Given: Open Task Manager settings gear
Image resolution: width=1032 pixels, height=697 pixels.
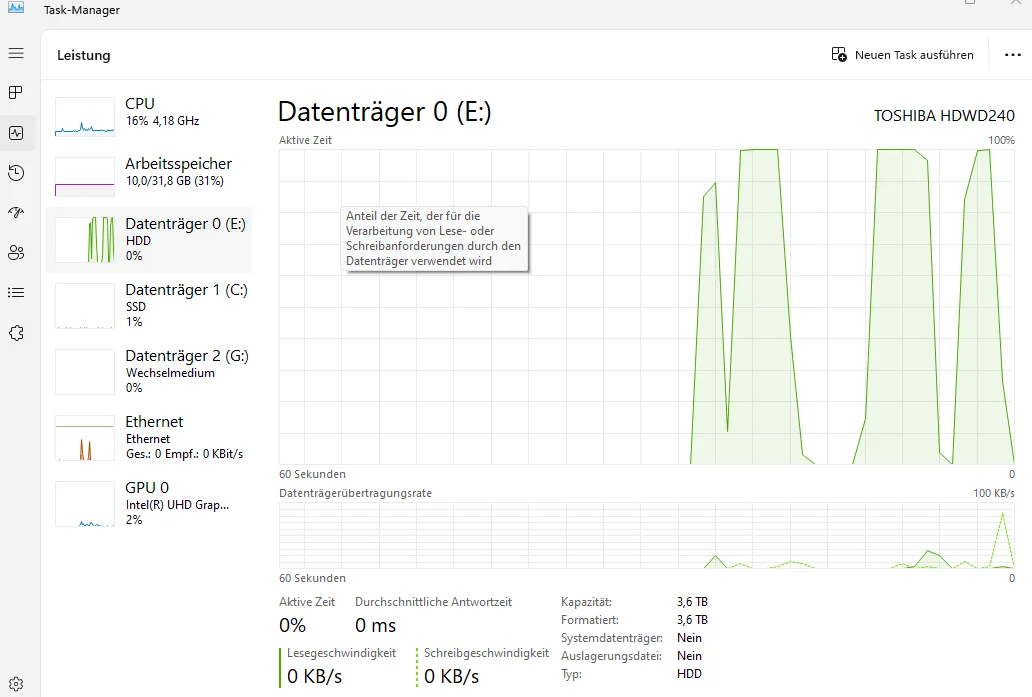Looking at the screenshot, I should point(16,684).
